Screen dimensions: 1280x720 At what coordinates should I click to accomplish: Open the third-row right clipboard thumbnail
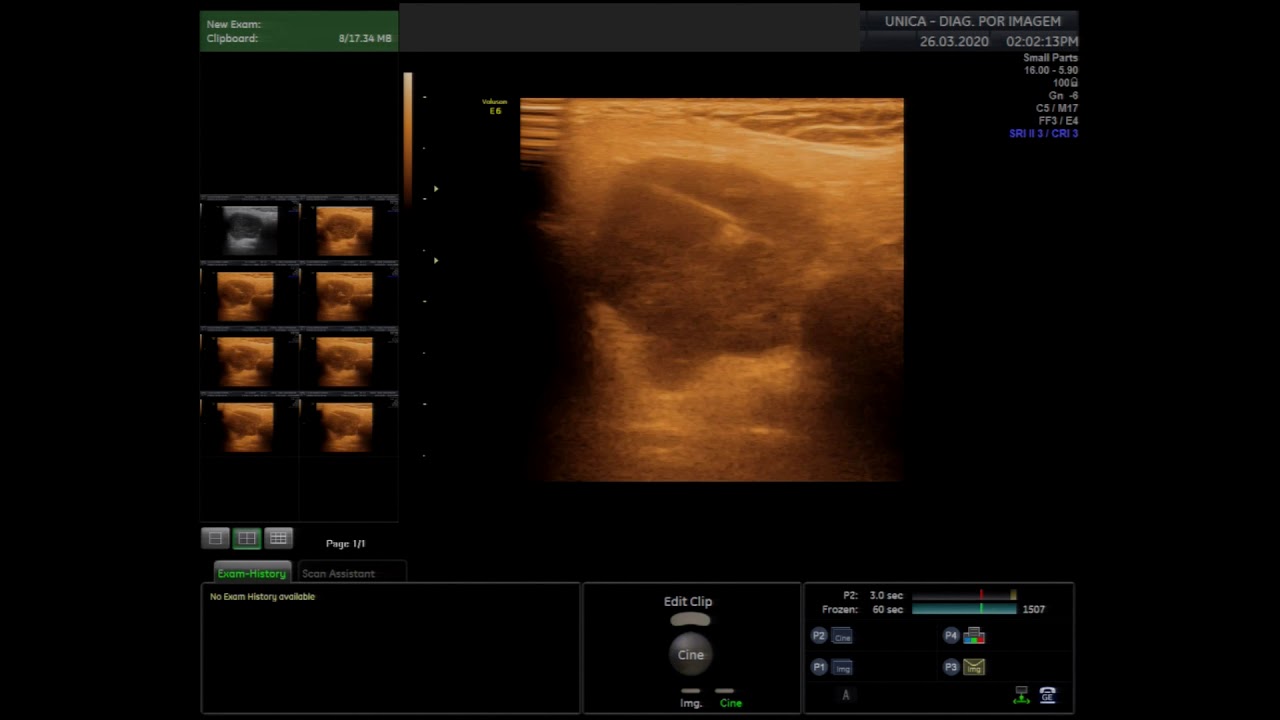pyautogui.click(x=344, y=361)
